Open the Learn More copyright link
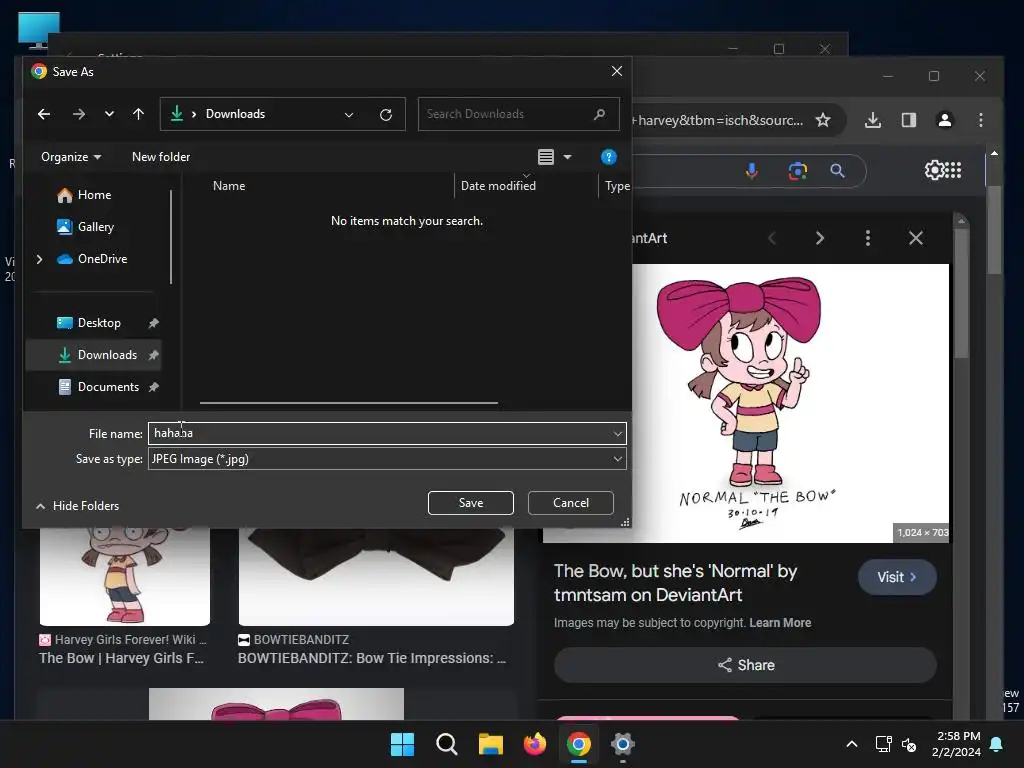 780,623
